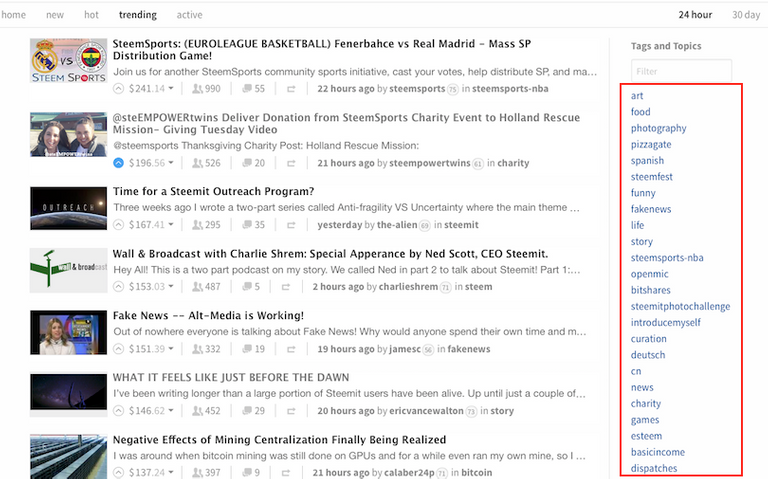The width and height of the screenshot is (768, 479).
Task: Open the introducemyself tag
Action: pyautogui.click(x=666, y=323)
